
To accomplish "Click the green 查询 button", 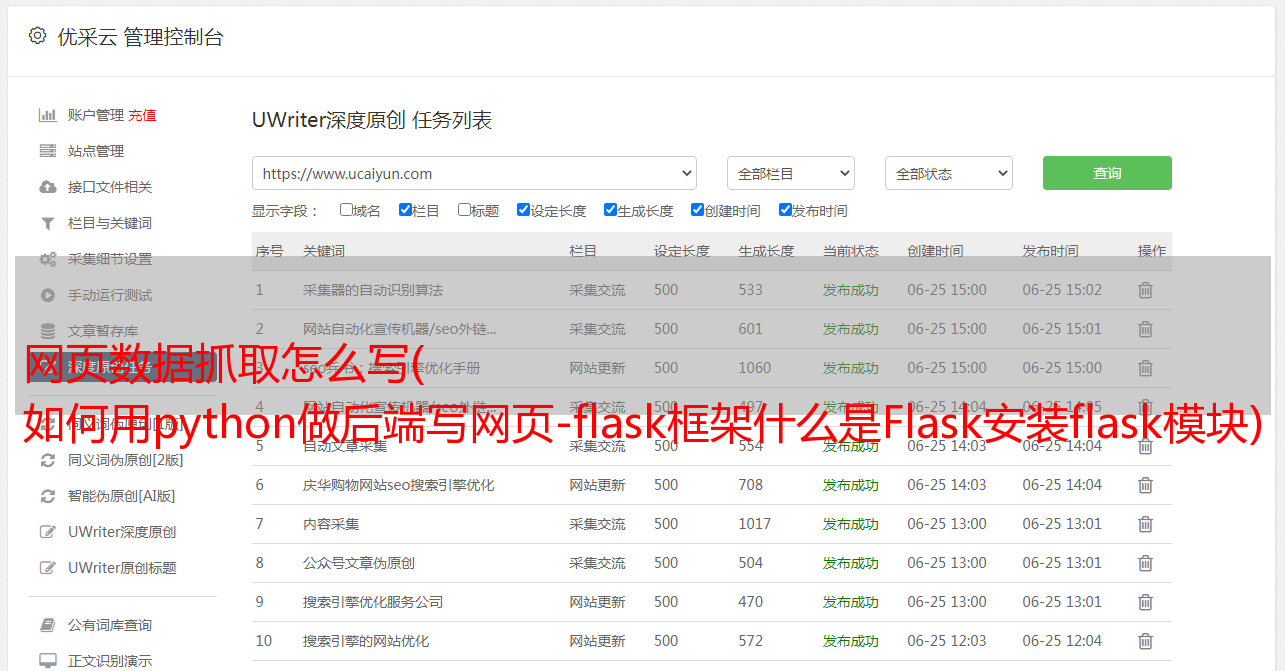I will click(1107, 173).
